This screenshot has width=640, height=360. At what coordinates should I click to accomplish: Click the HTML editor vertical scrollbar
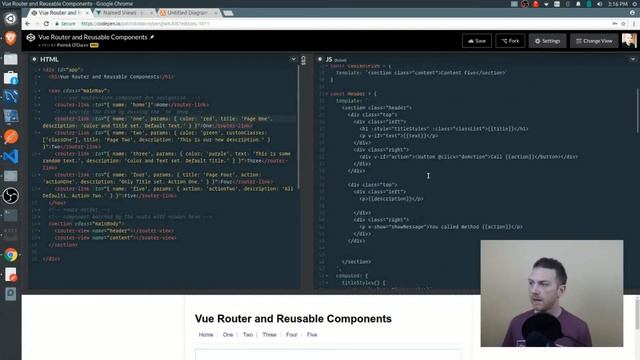[298, 127]
